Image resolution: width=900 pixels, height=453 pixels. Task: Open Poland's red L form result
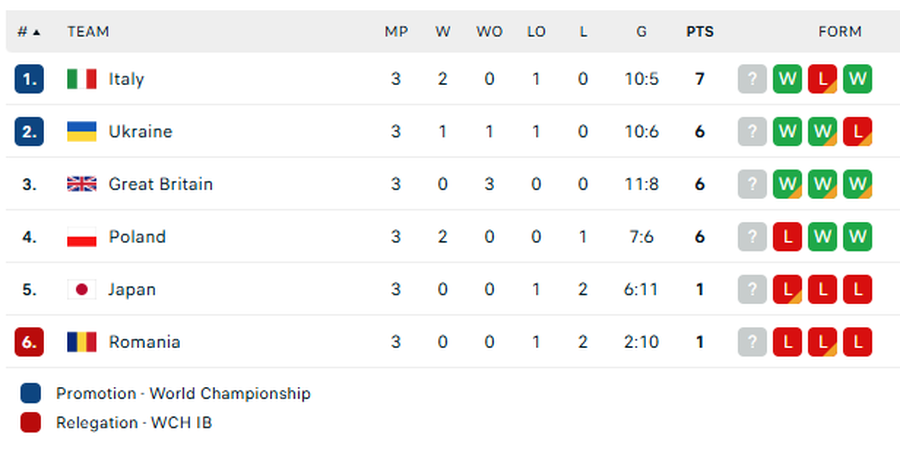787,237
